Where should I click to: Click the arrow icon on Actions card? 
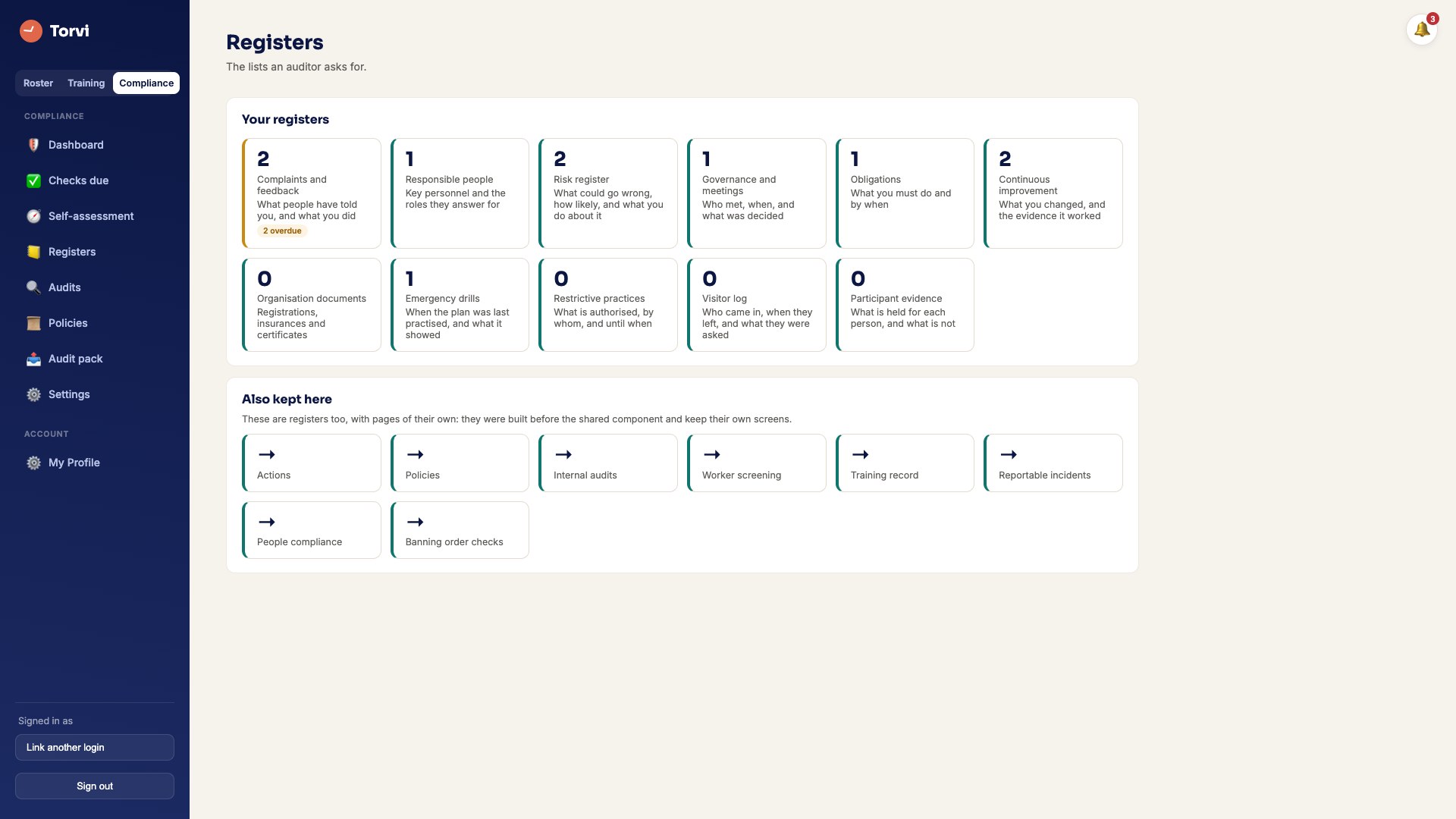tap(266, 454)
